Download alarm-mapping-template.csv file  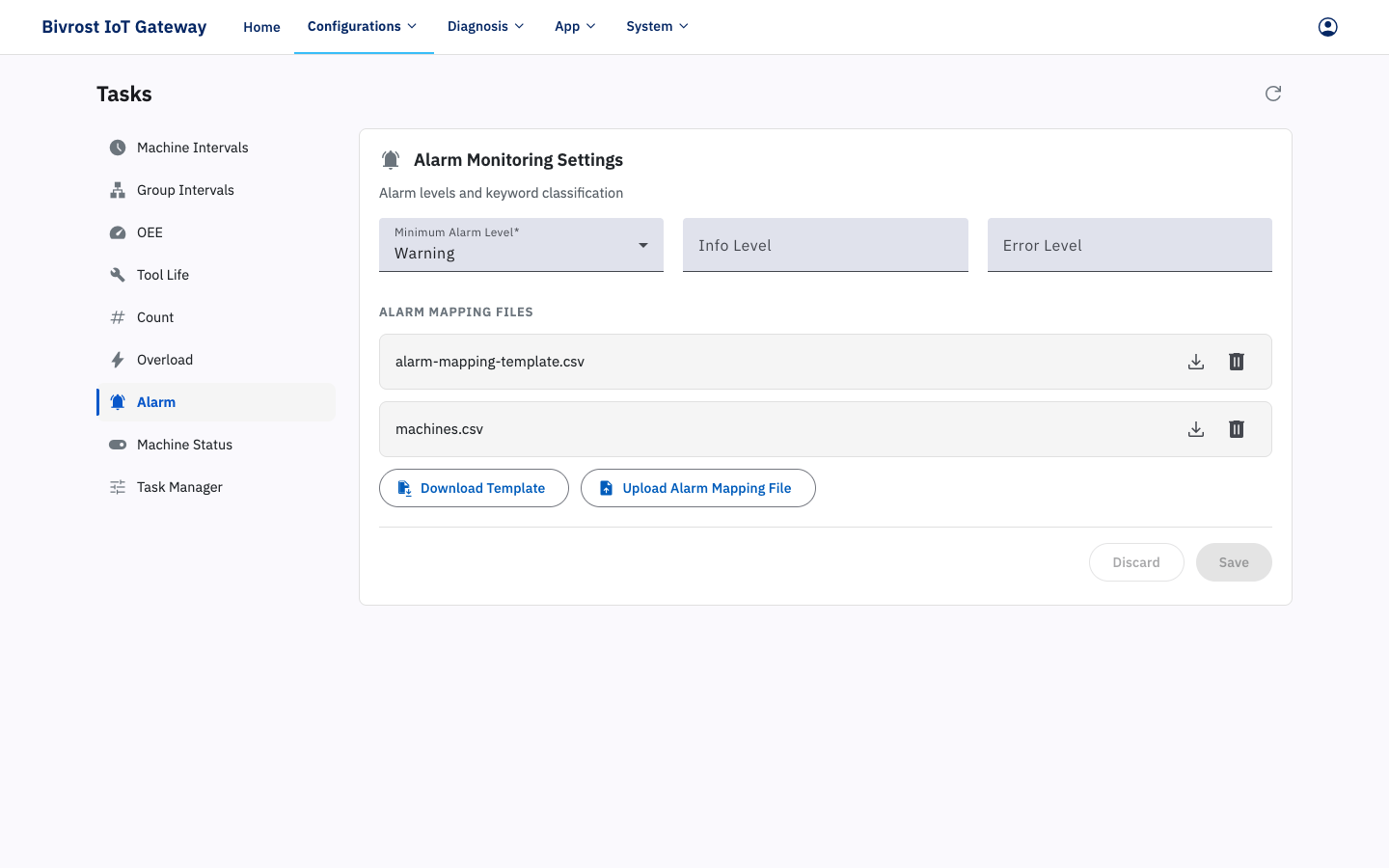(1196, 362)
